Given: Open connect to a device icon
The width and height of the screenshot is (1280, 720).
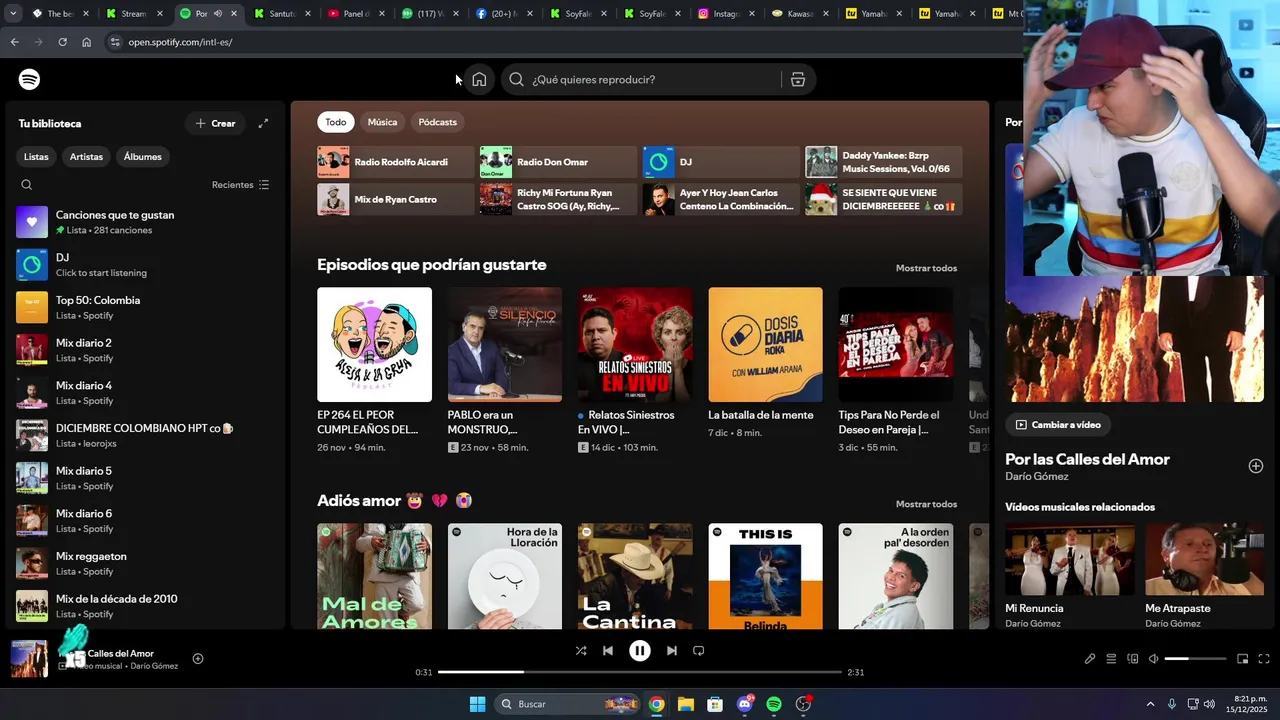Looking at the screenshot, I should [x=1133, y=659].
